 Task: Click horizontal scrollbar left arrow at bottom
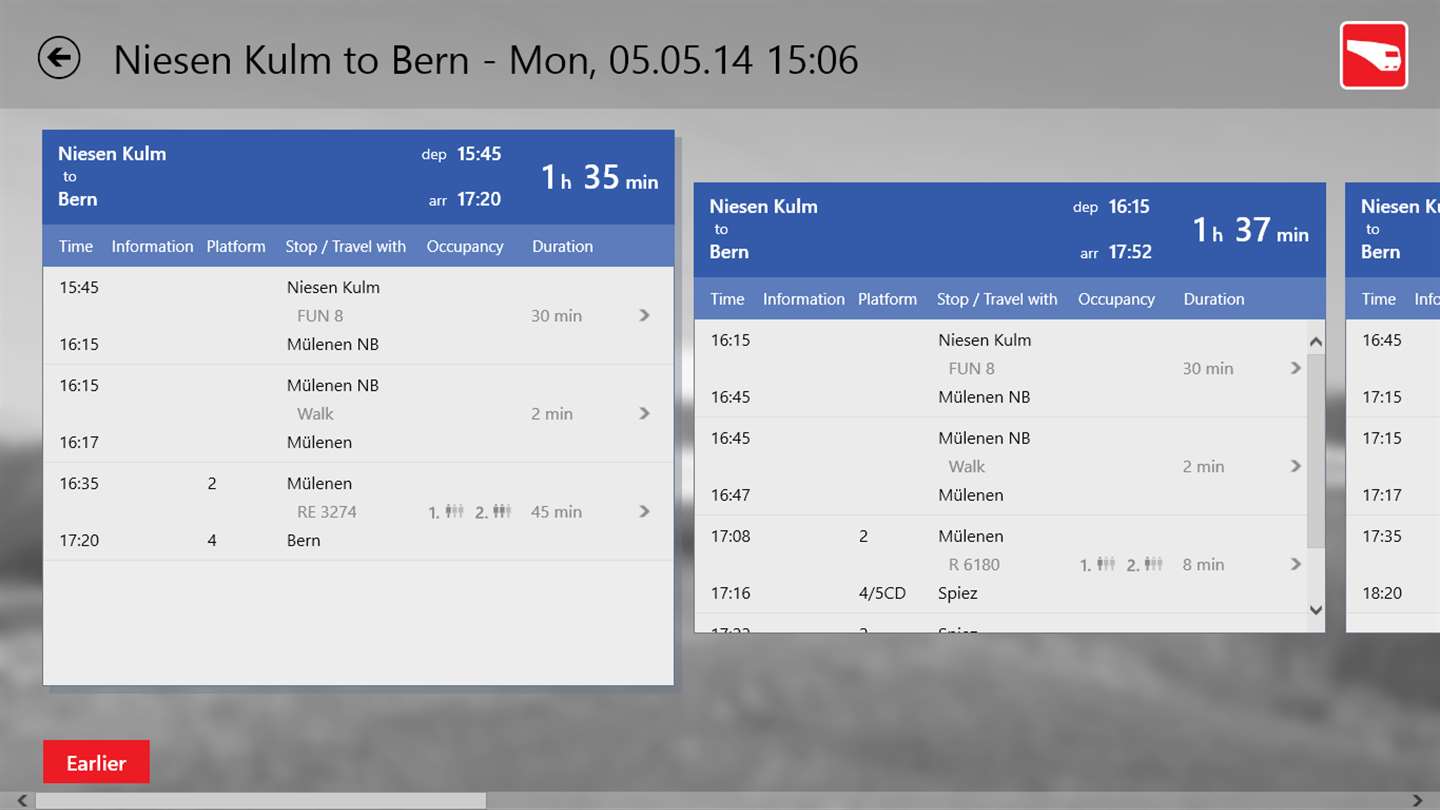[20, 801]
